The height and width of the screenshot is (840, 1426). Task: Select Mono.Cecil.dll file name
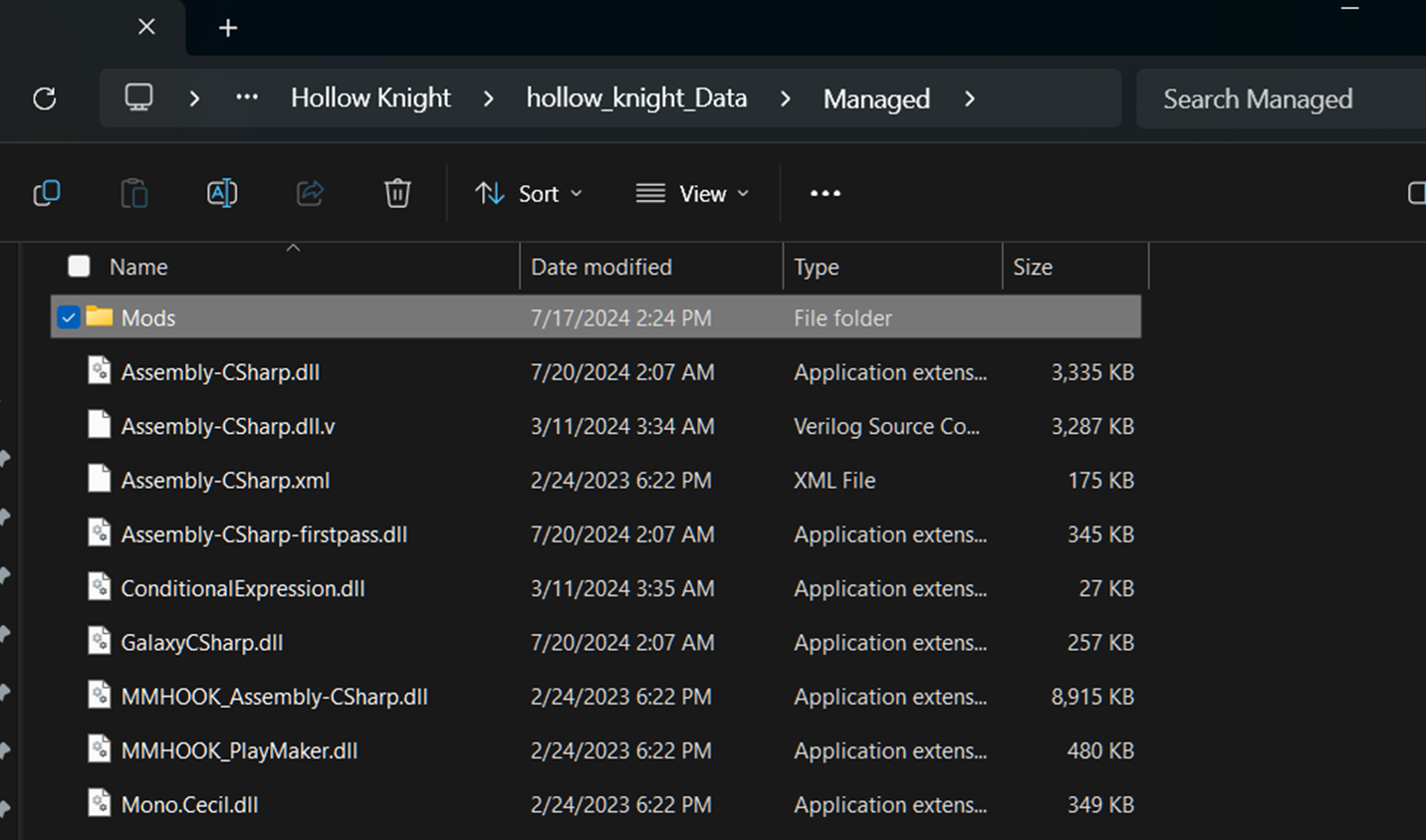coord(189,804)
